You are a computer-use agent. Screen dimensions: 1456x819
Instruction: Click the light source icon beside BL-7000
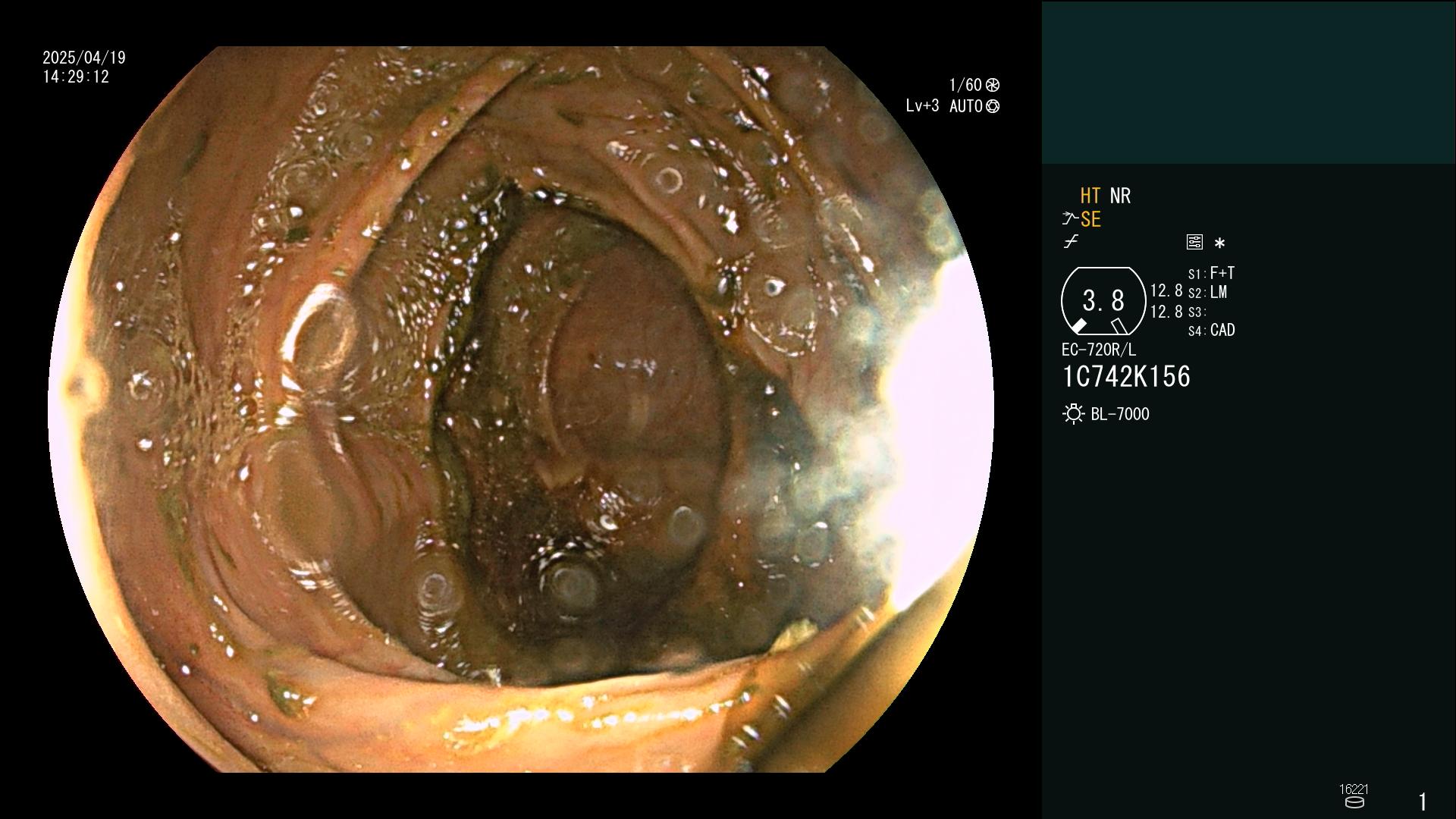(1073, 414)
